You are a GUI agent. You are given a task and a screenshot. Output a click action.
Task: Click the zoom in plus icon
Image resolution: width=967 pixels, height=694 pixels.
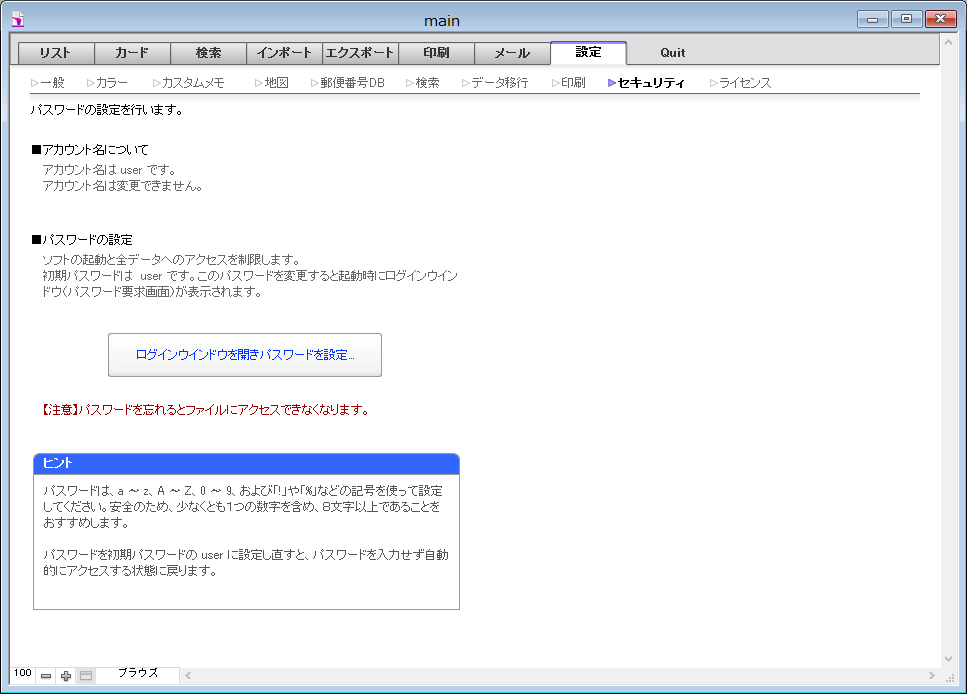[x=66, y=676]
